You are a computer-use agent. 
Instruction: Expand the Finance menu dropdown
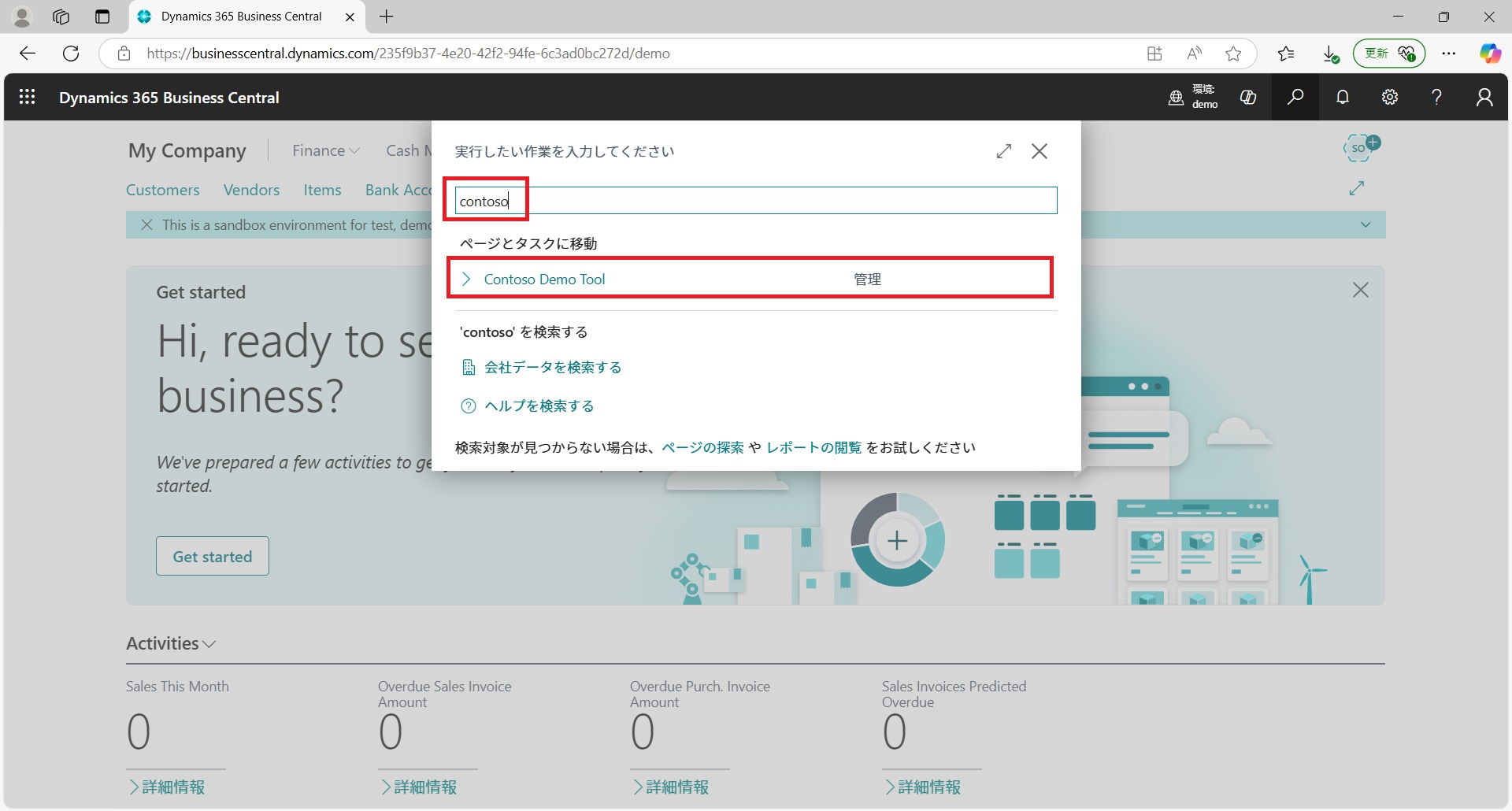[325, 150]
